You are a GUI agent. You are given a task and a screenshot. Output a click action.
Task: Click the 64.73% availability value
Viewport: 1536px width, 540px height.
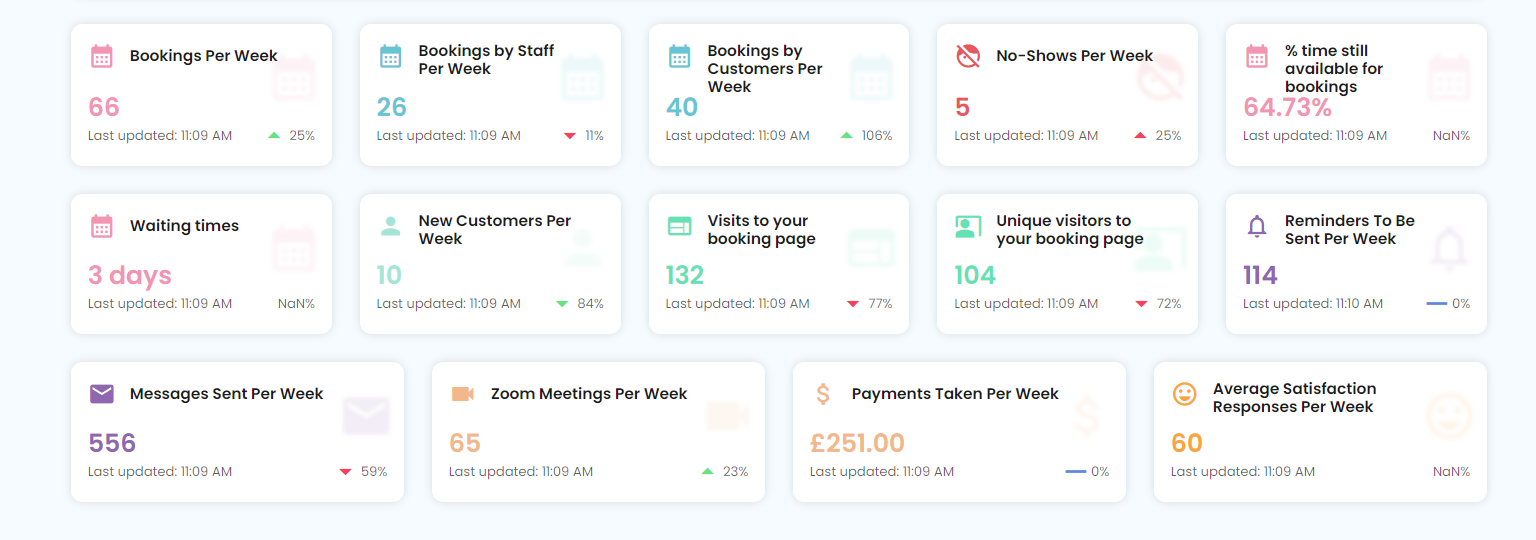pyautogui.click(x=1287, y=107)
